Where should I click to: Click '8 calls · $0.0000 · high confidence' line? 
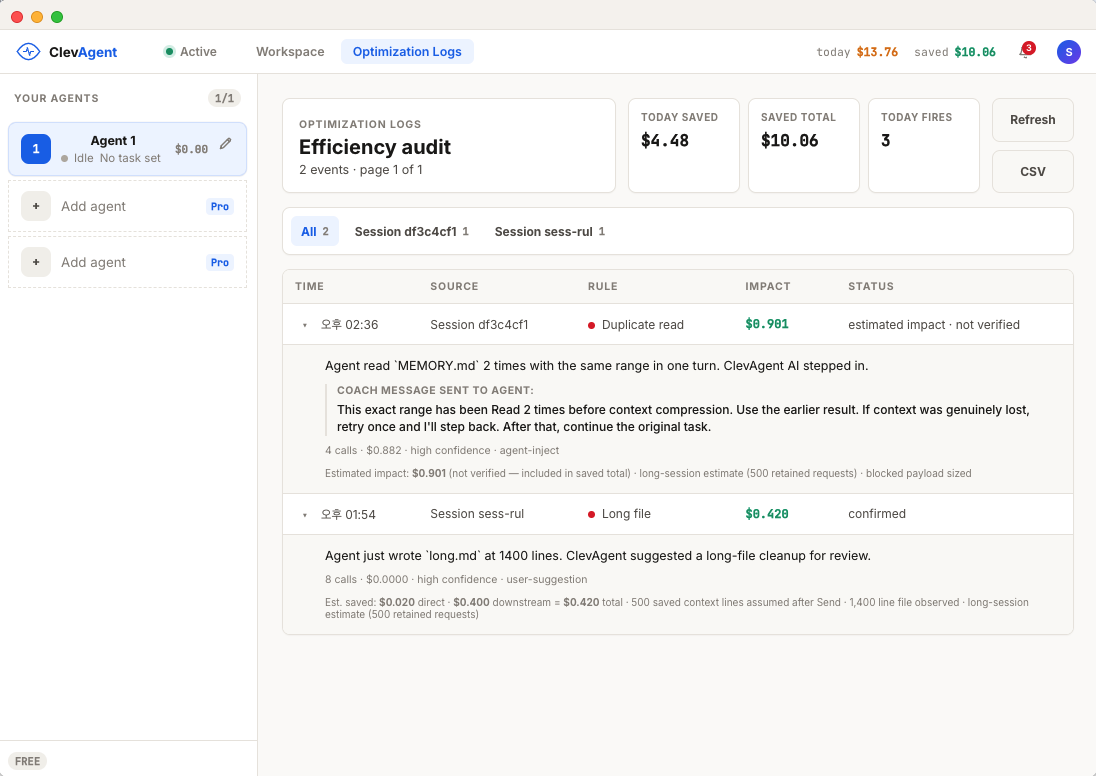pos(456,579)
